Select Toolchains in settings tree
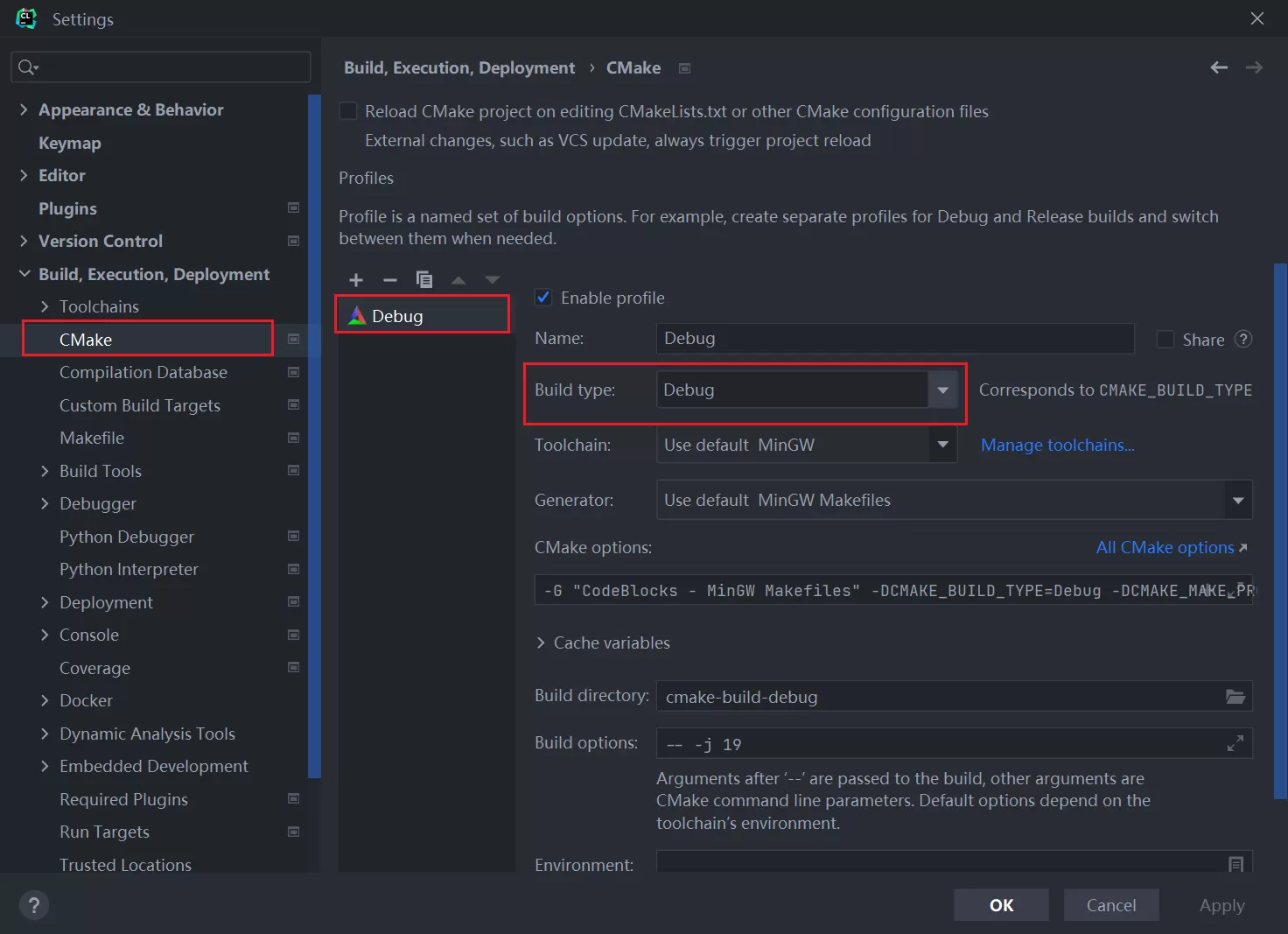 click(99, 306)
